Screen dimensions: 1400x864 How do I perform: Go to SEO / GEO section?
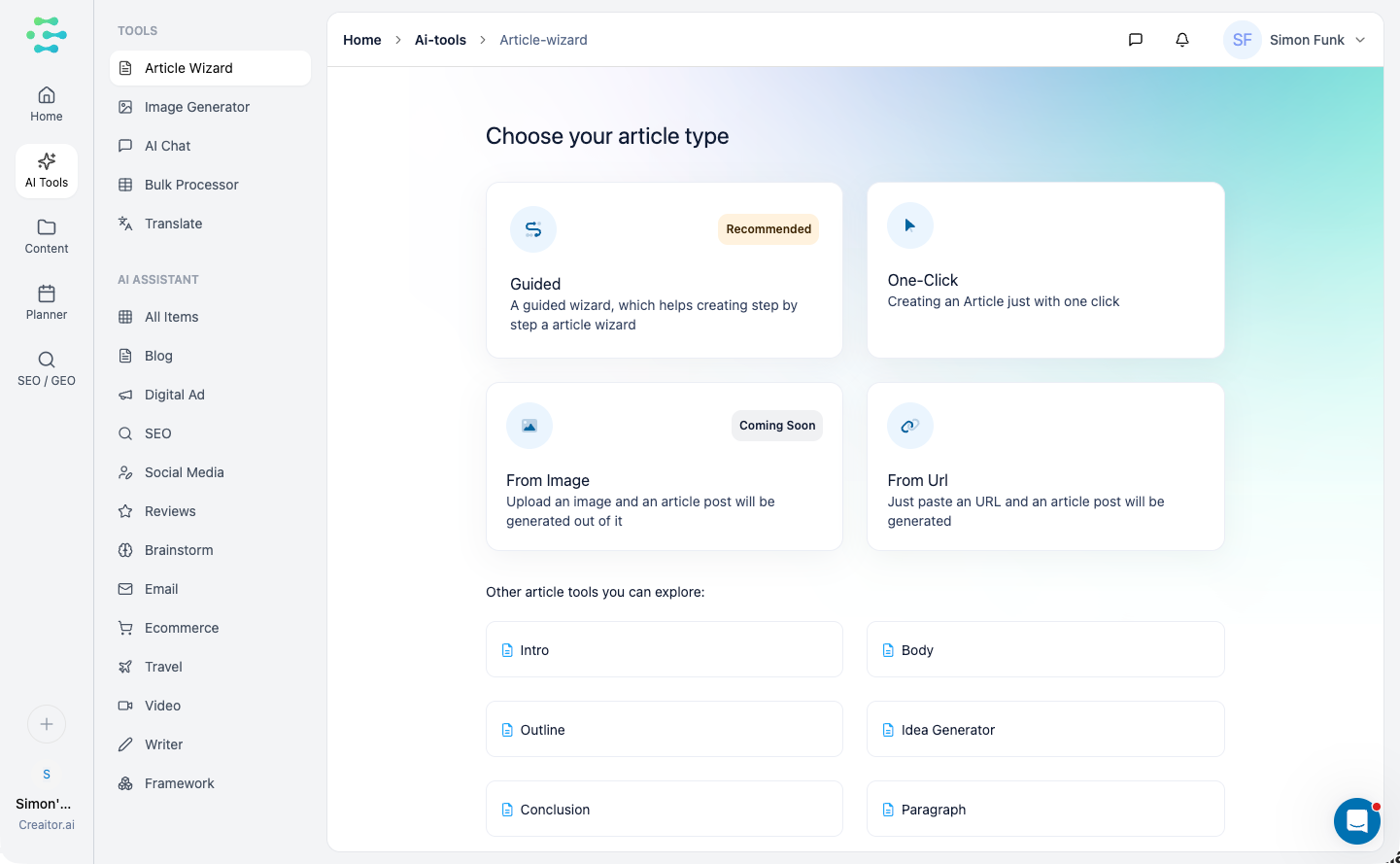pyautogui.click(x=47, y=368)
